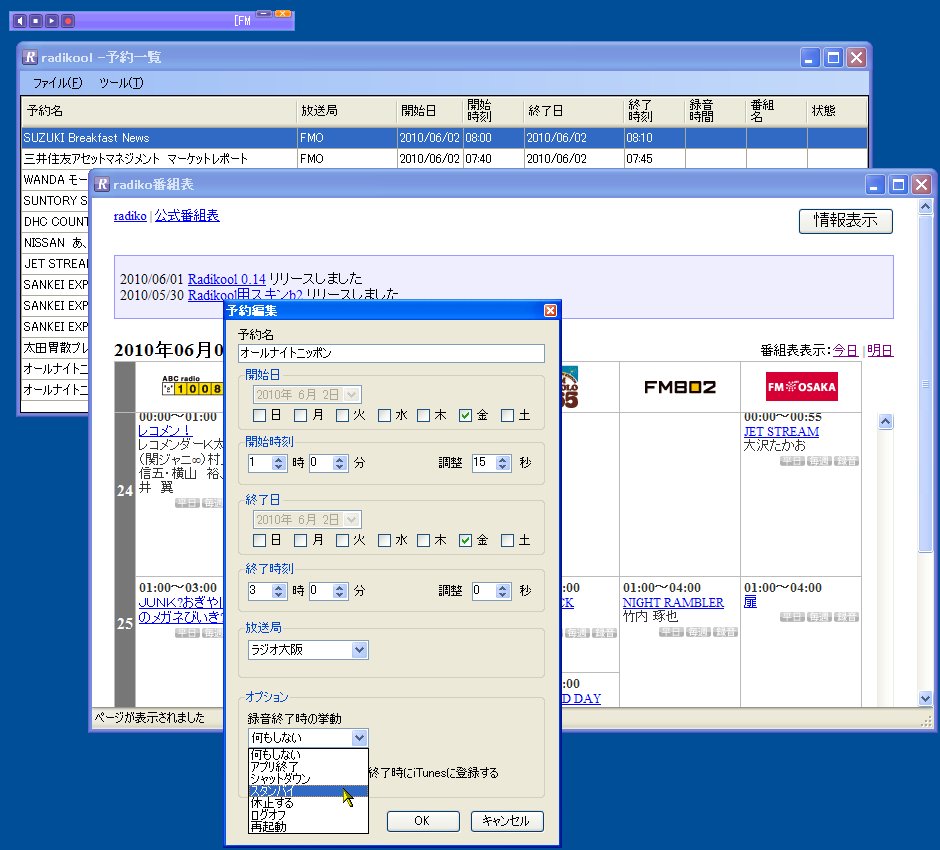Click the 予約名 text field

391,353
